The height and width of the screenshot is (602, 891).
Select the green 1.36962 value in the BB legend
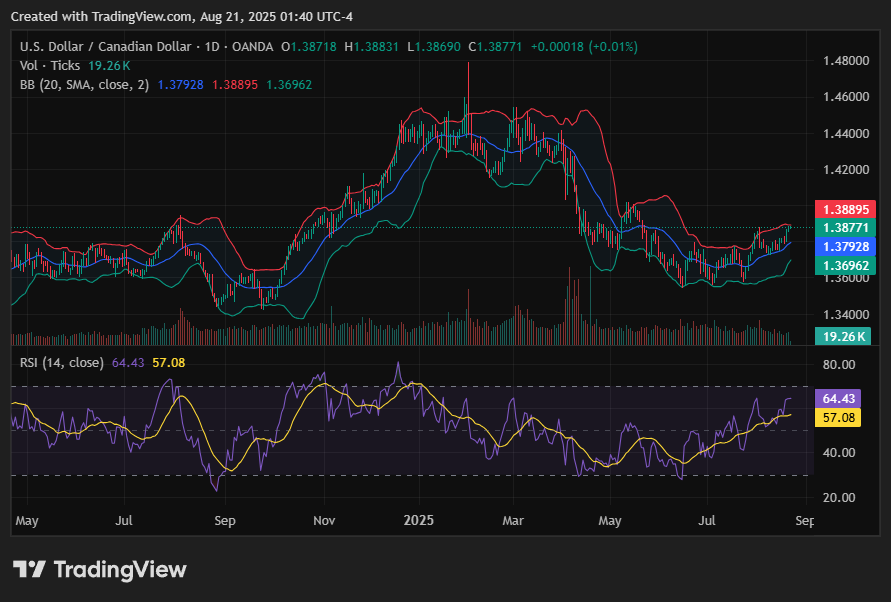click(289, 85)
